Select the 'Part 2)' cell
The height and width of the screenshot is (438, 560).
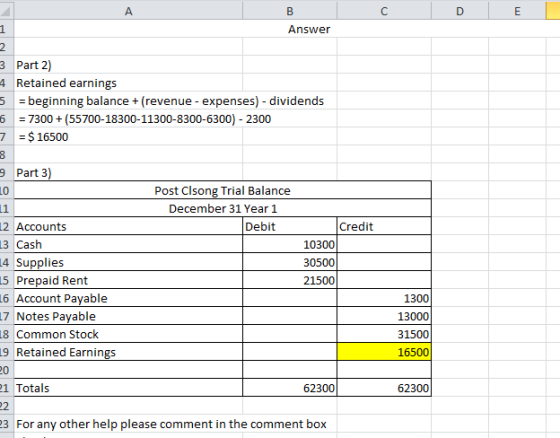128,65
